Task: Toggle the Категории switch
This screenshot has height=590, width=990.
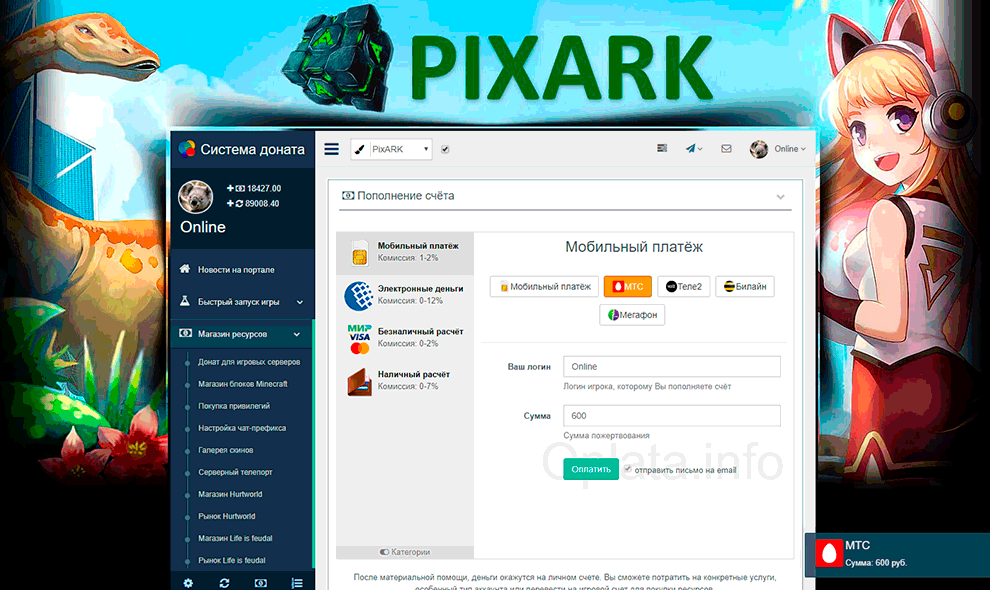Action: coord(385,552)
